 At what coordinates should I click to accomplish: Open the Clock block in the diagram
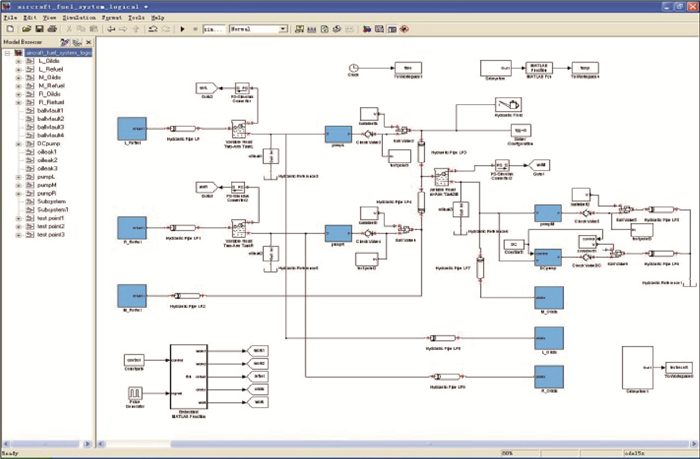pos(353,69)
